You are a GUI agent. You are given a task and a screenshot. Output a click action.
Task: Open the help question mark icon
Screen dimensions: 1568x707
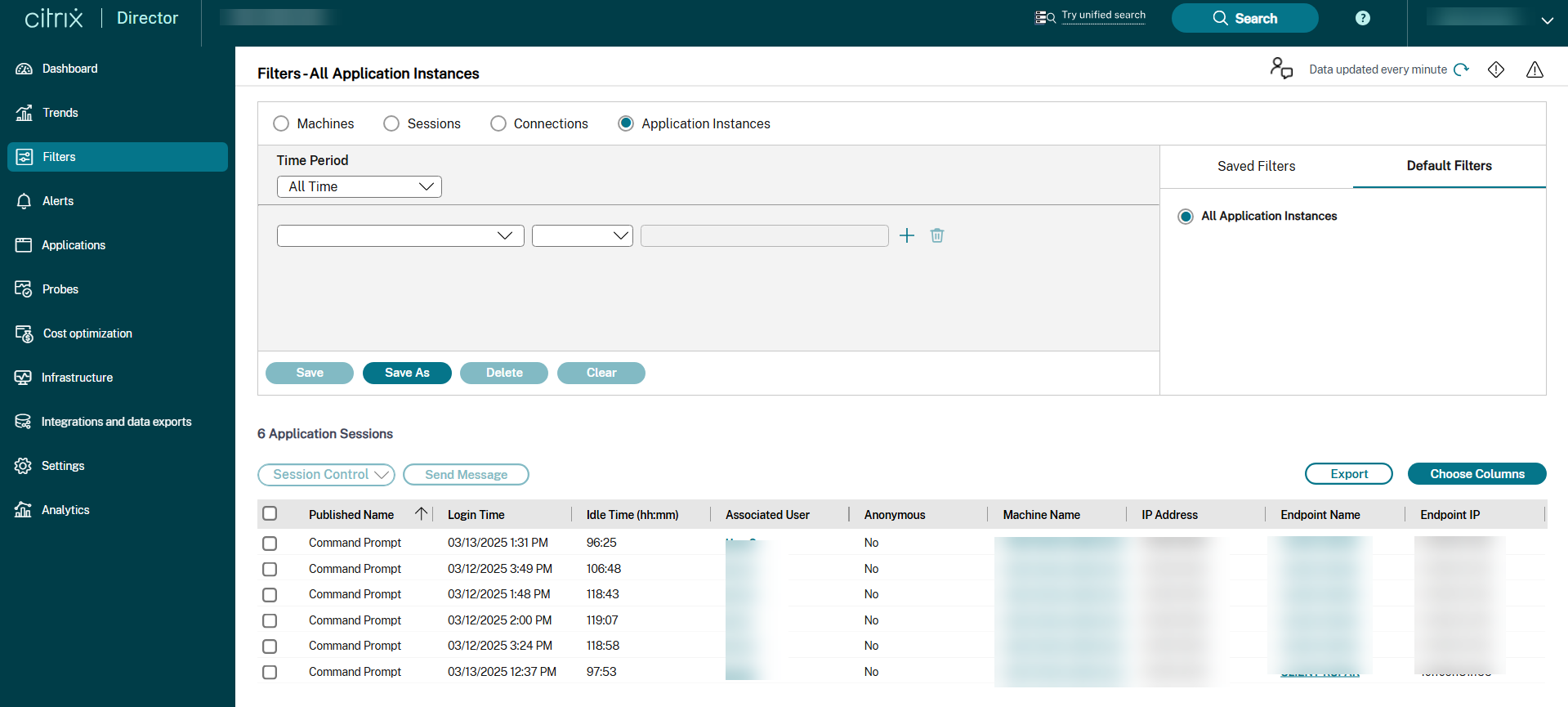(1363, 18)
